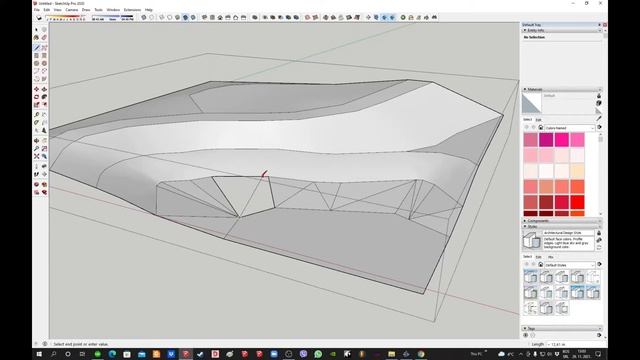Click Create New Style icon in Styles panel
640x360 pixels.
(x=599, y=240)
